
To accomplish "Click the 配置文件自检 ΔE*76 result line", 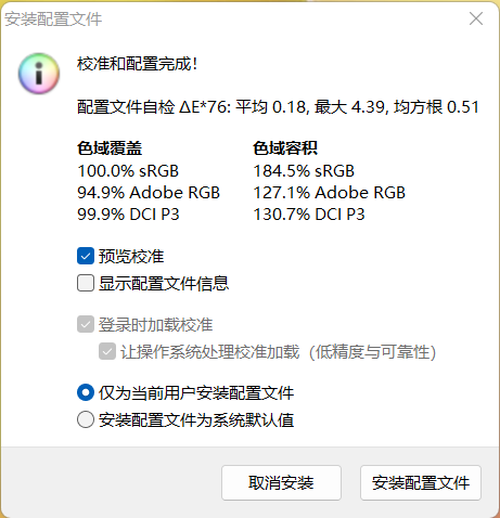I will click(278, 107).
